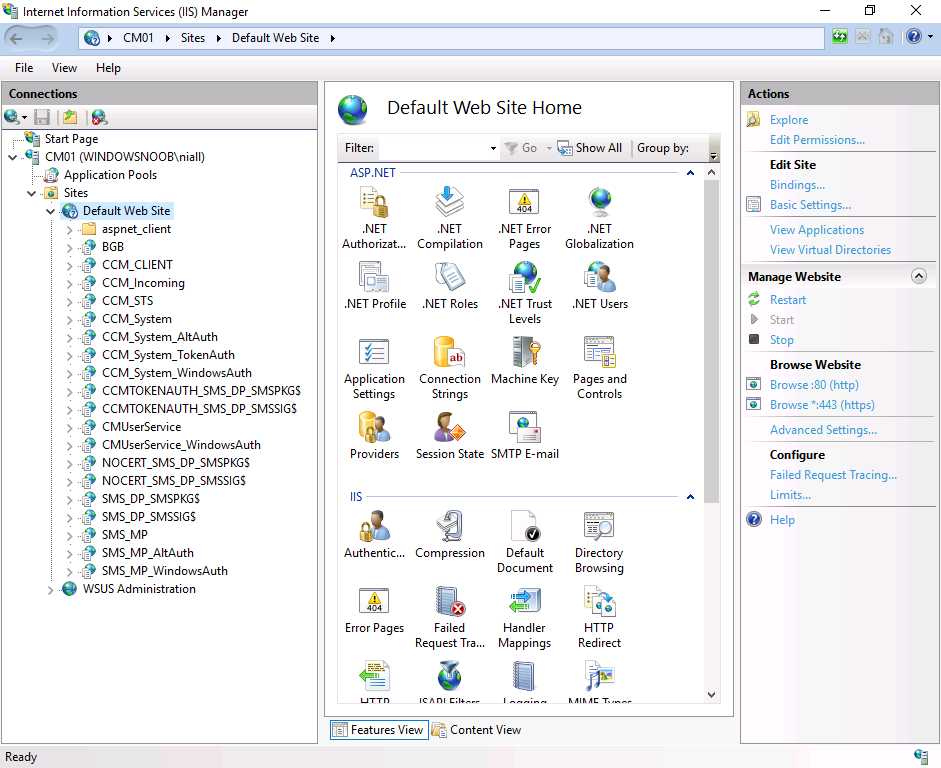This screenshot has height=768, width=941.
Task: Expand the WSUS Administration tree node
Action: [50, 590]
